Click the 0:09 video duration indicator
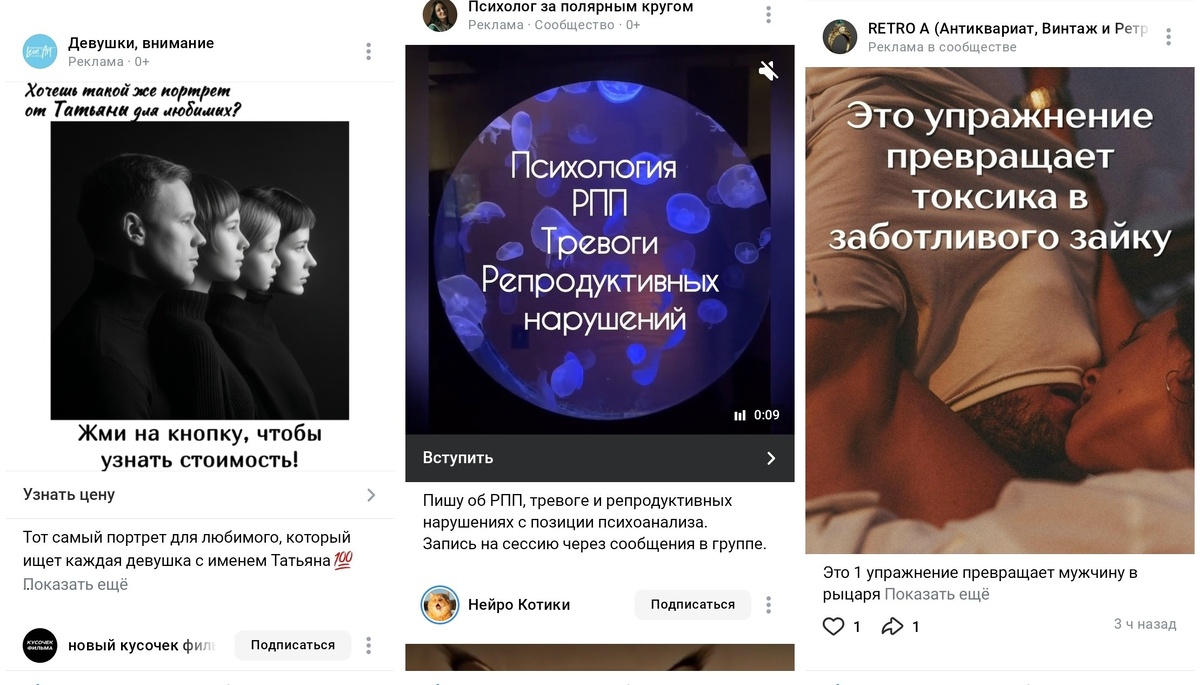Screen dimensions: 1200x685 click(757, 415)
